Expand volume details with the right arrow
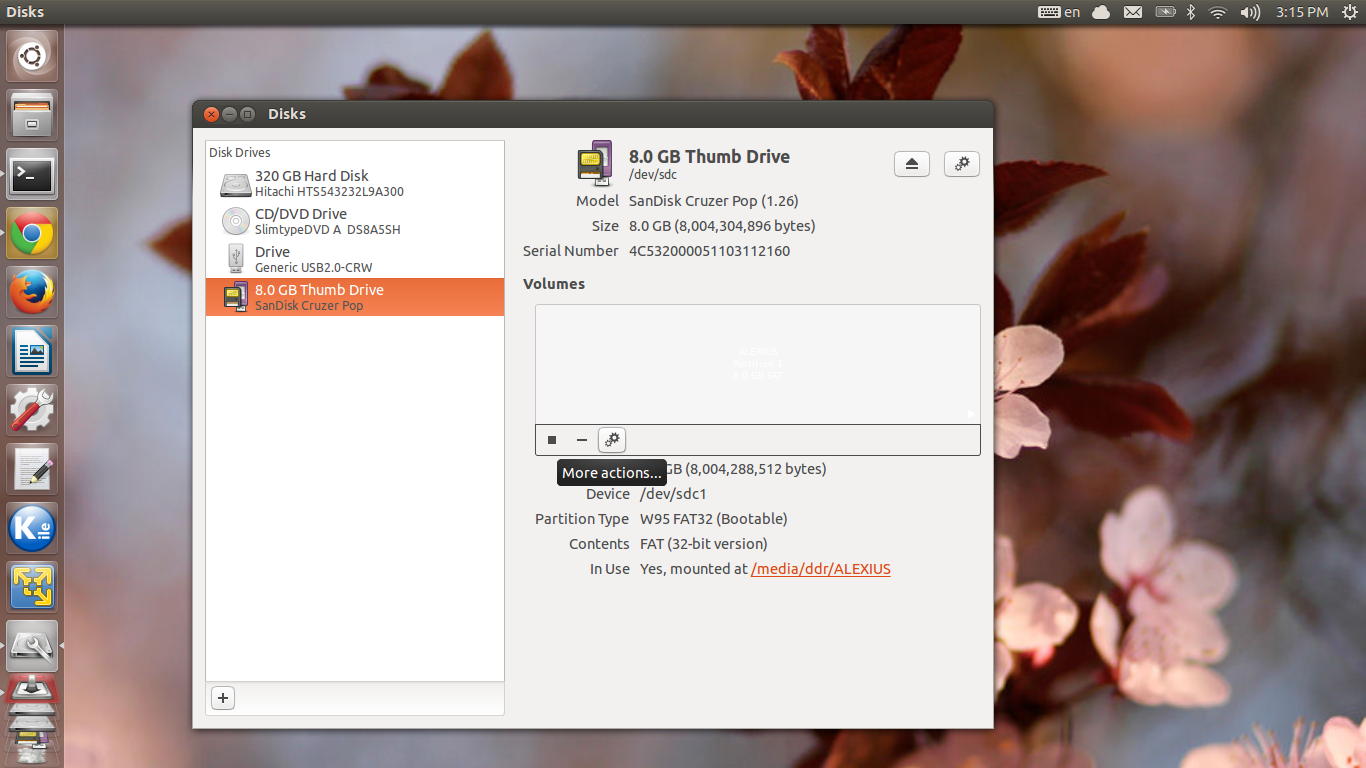This screenshot has height=768, width=1366. 968,413
